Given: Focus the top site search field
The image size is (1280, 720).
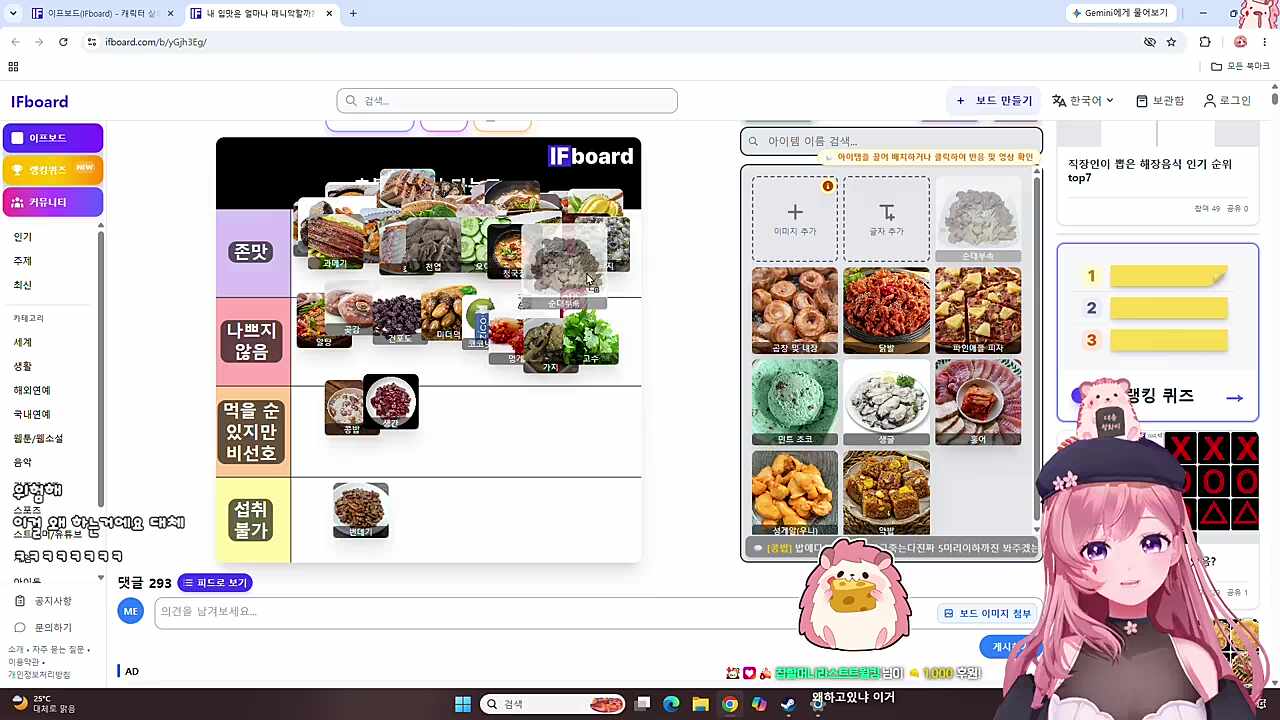Looking at the screenshot, I should point(507,101).
